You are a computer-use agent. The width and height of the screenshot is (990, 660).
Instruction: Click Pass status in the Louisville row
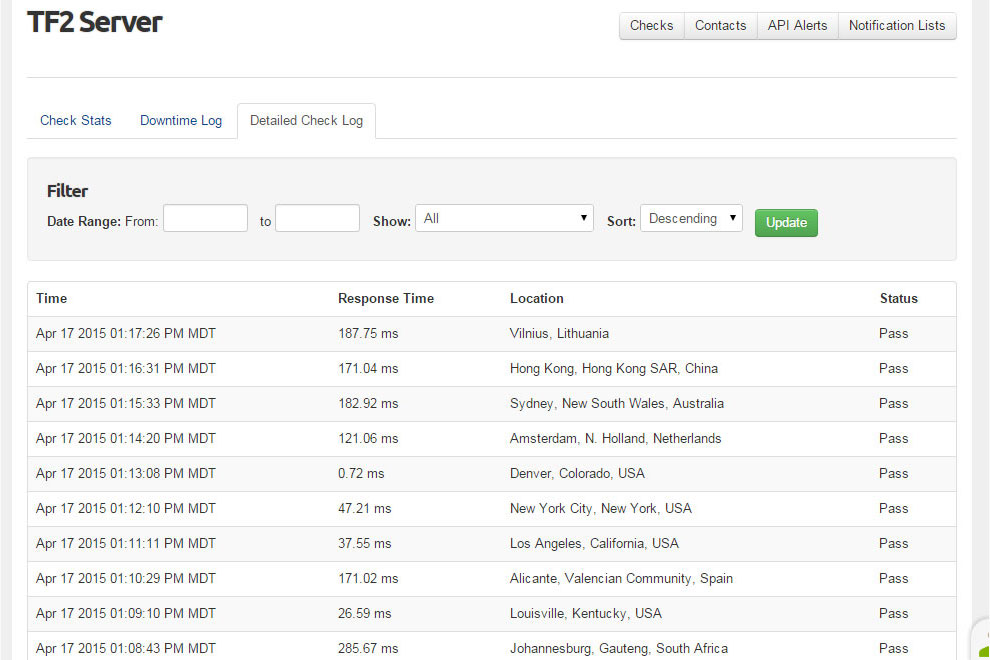(x=893, y=614)
